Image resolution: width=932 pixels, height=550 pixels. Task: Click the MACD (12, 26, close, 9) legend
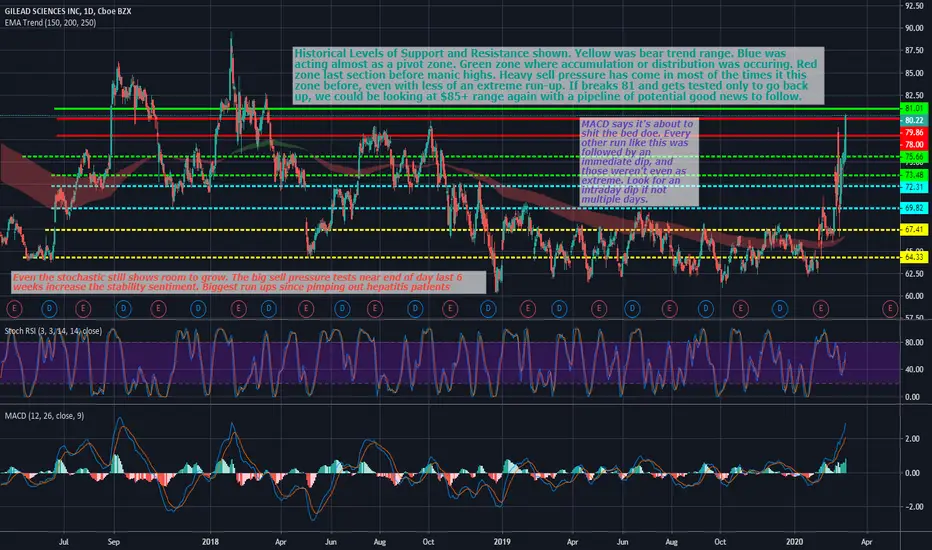pos(45,416)
